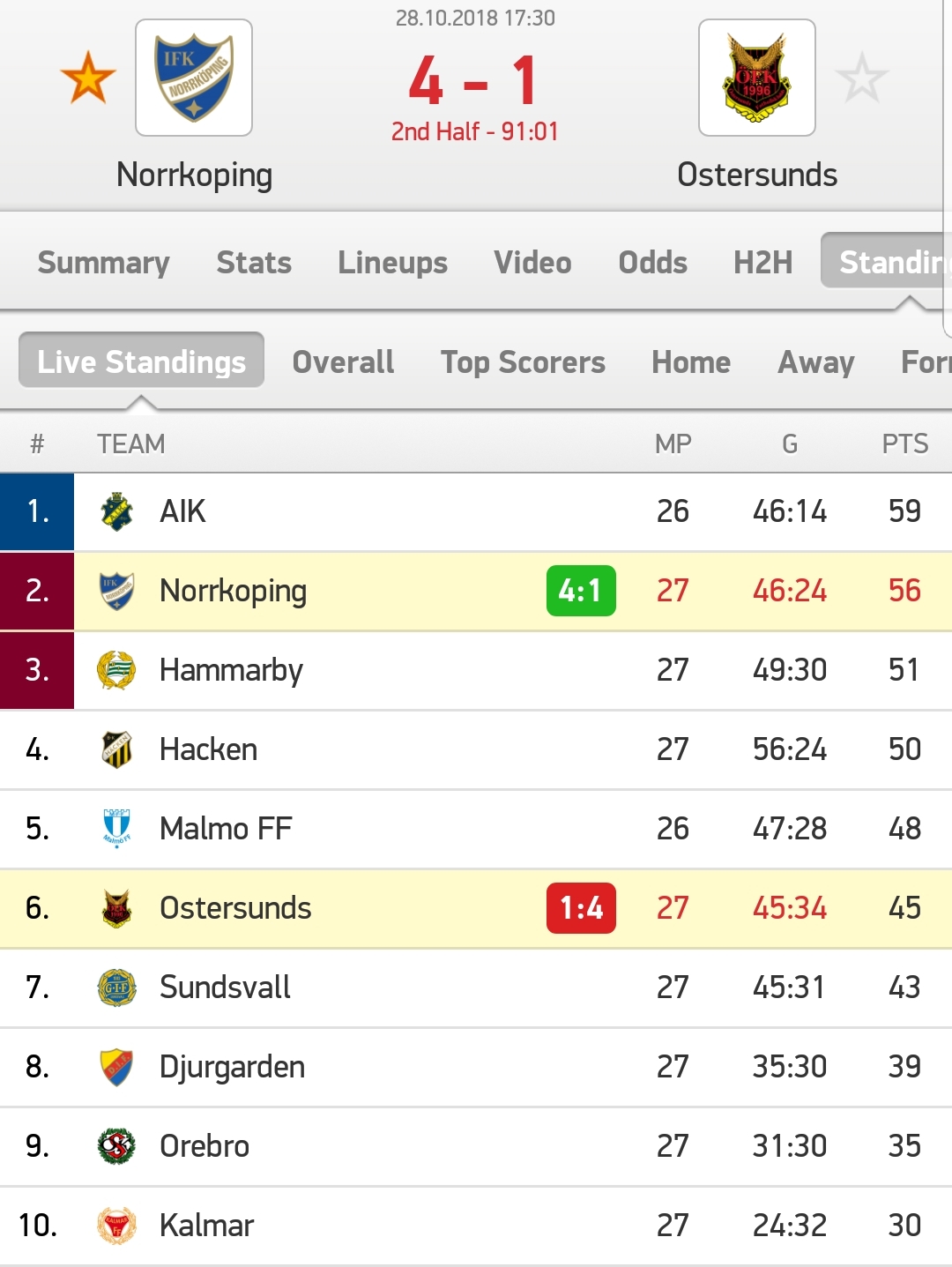Select the Top Scorers sub-tab
The width and height of the screenshot is (952, 1267).
pyautogui.click(x=523, y=361)
